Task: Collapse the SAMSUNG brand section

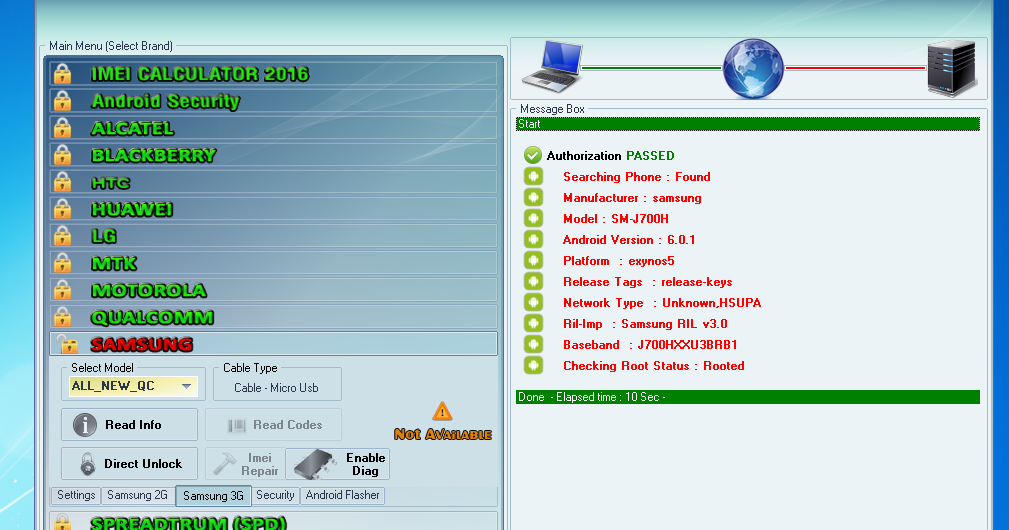Action: 273,344
